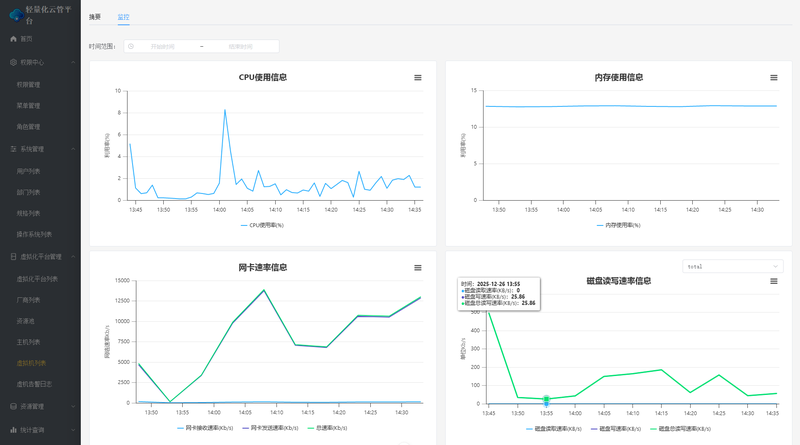
Task: Open the 网卡速率信息 chart hamburger menu
Action: click(418, 268)
